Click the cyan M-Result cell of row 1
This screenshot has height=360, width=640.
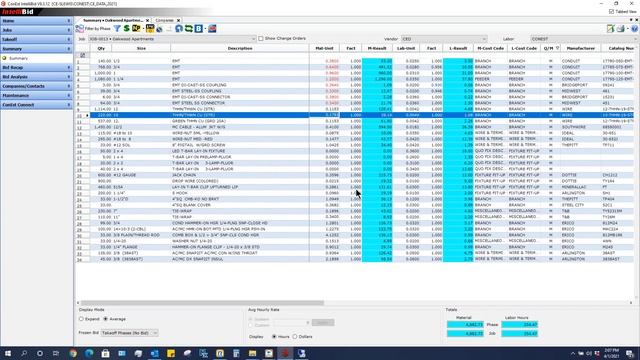[377, 61]
